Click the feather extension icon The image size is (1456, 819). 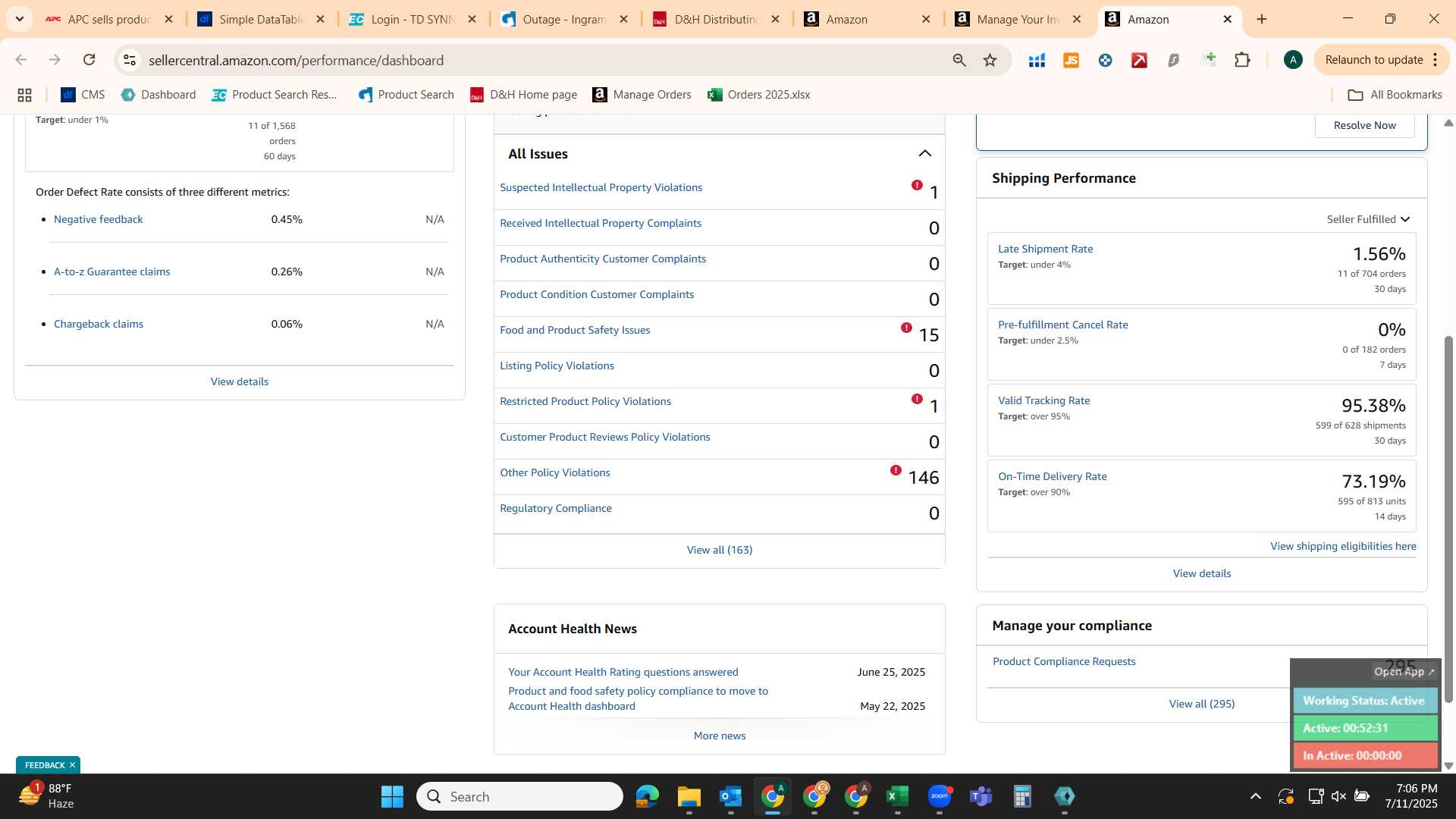(1173, 60)
